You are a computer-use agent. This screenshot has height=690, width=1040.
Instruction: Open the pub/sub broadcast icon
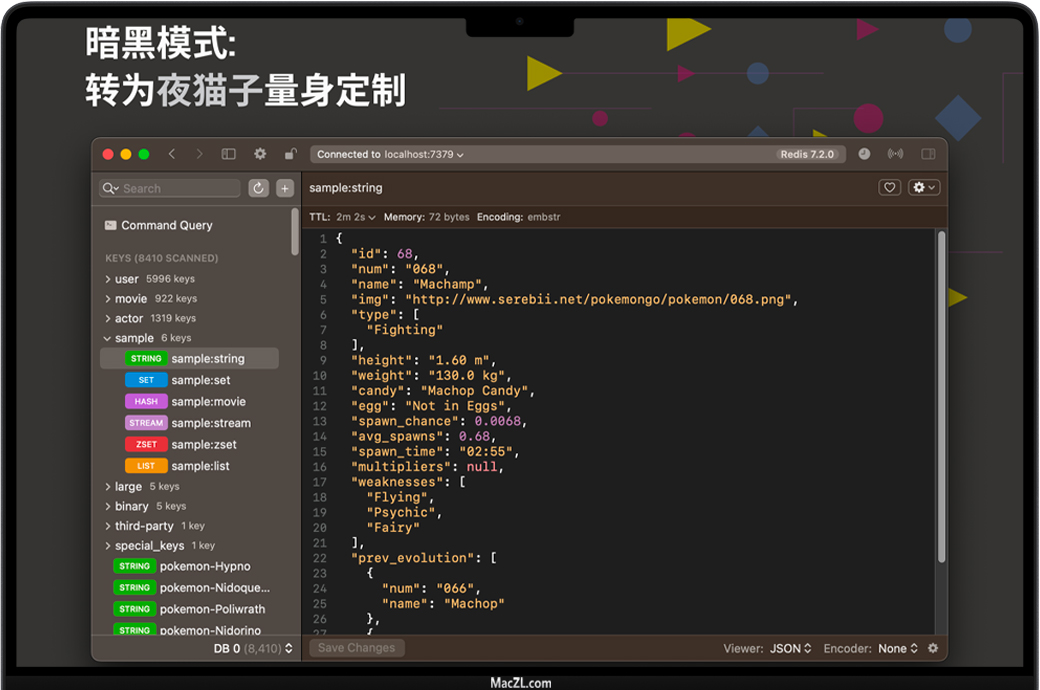[895, 154]
